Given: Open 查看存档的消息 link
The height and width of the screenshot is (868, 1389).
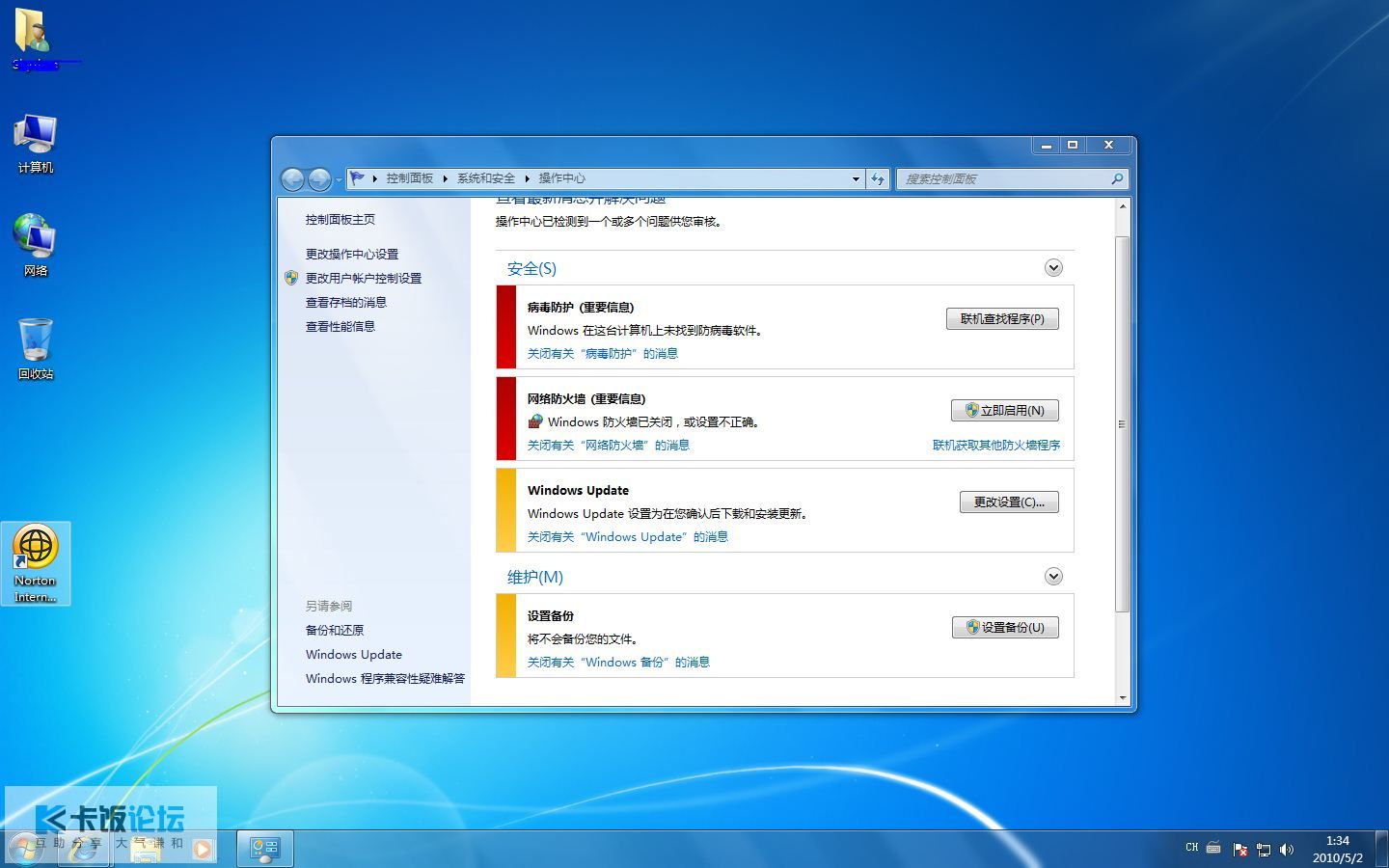Looking at the screenshot, I should tap(346, 303).
